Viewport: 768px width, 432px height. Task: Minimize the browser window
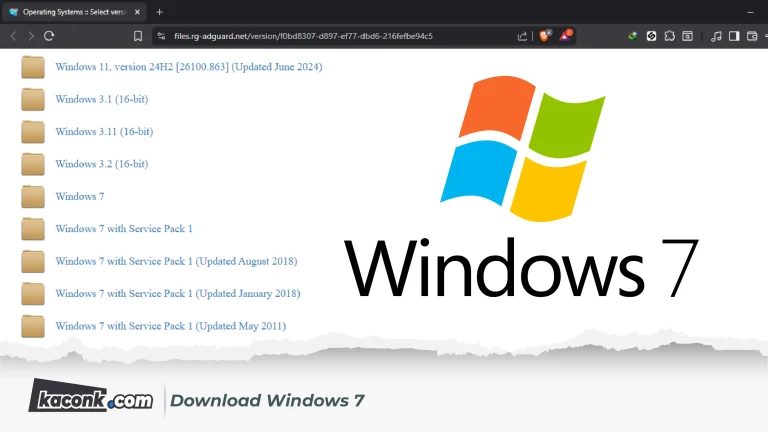[750, 12]
